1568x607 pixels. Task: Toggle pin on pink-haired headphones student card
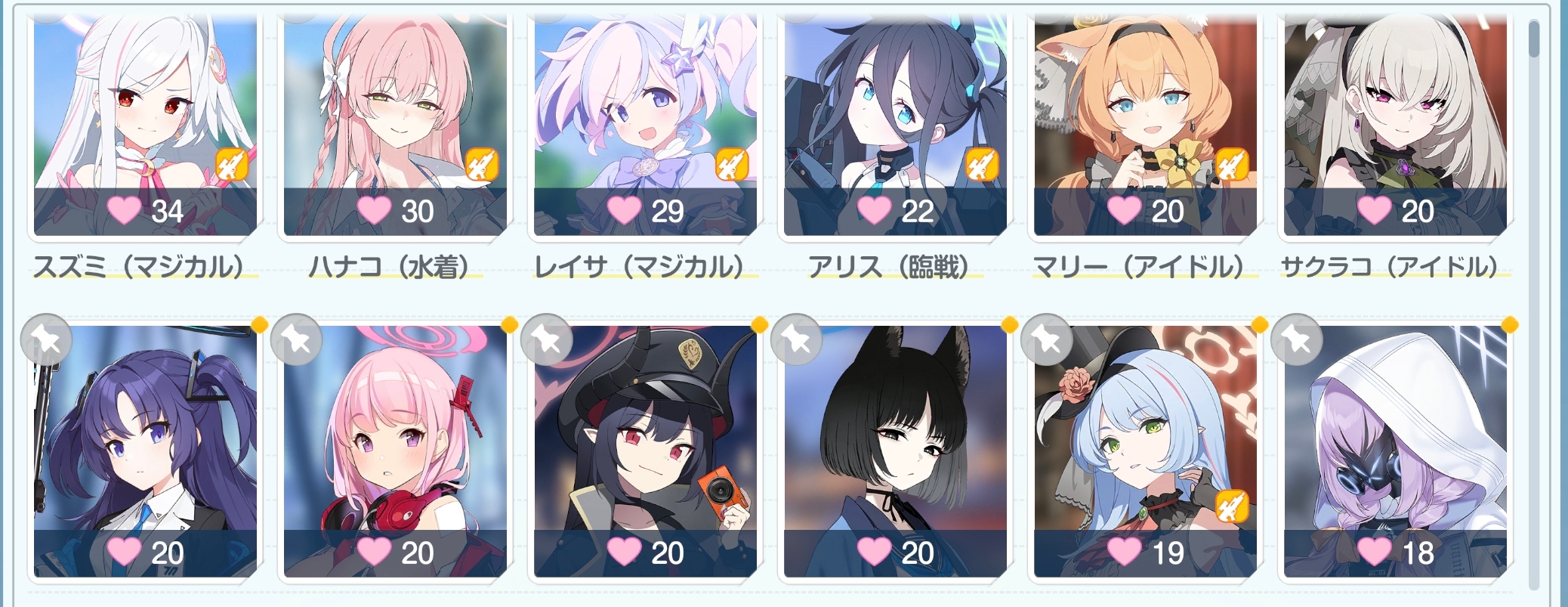(x=296, y=339)
